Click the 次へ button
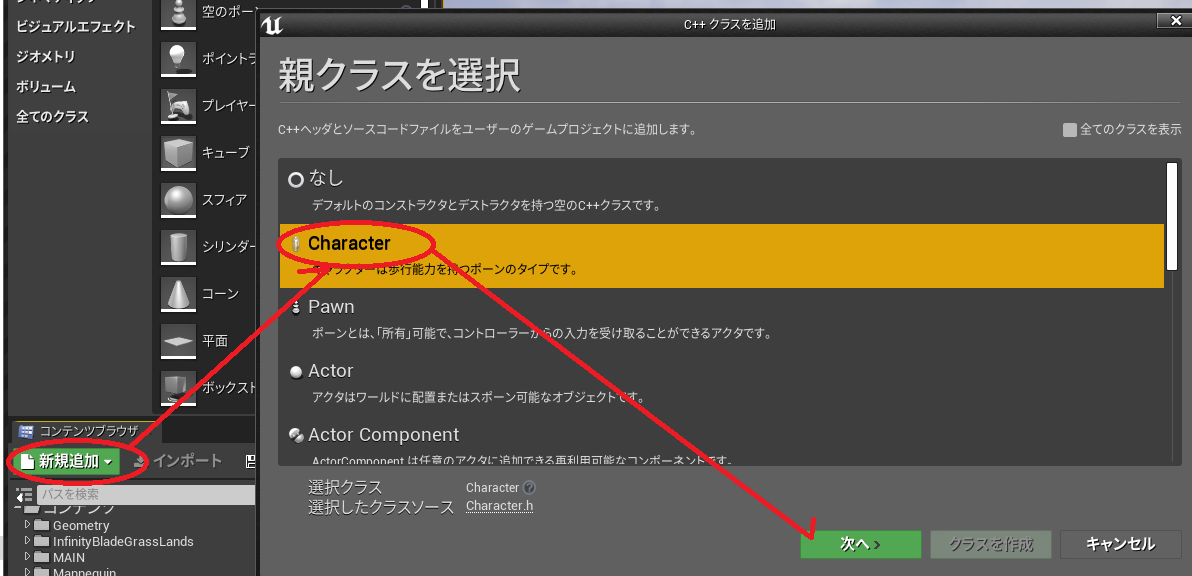The width and height of the screenshot is (1192, 576). click(861, 544)
